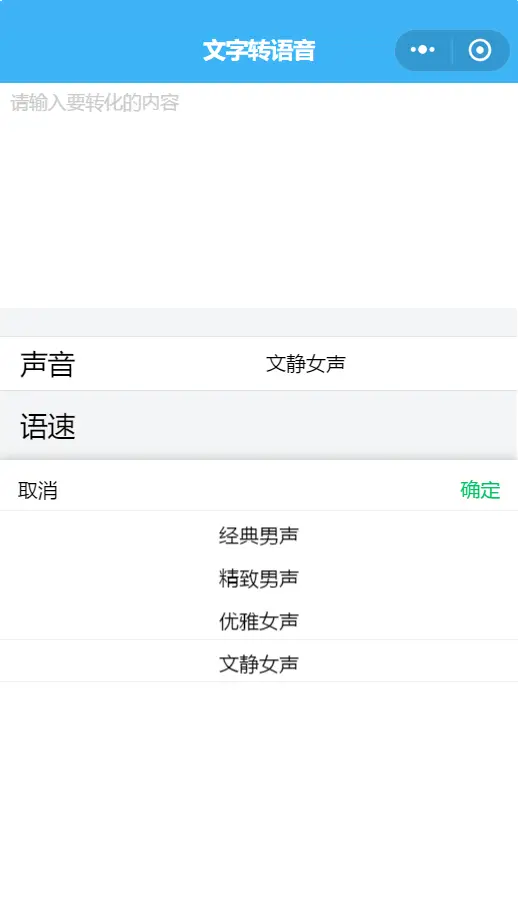518x920 pixels.
Task: Pick the 优雅女声 option
Action: tap(259, 621)
